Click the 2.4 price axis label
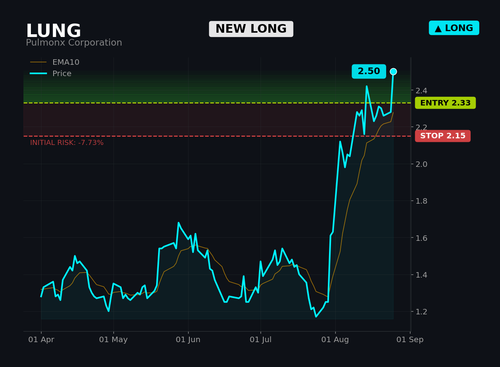The height and width of the screenshot is (367, 500). pyautogui.click(x=421, y=91)
